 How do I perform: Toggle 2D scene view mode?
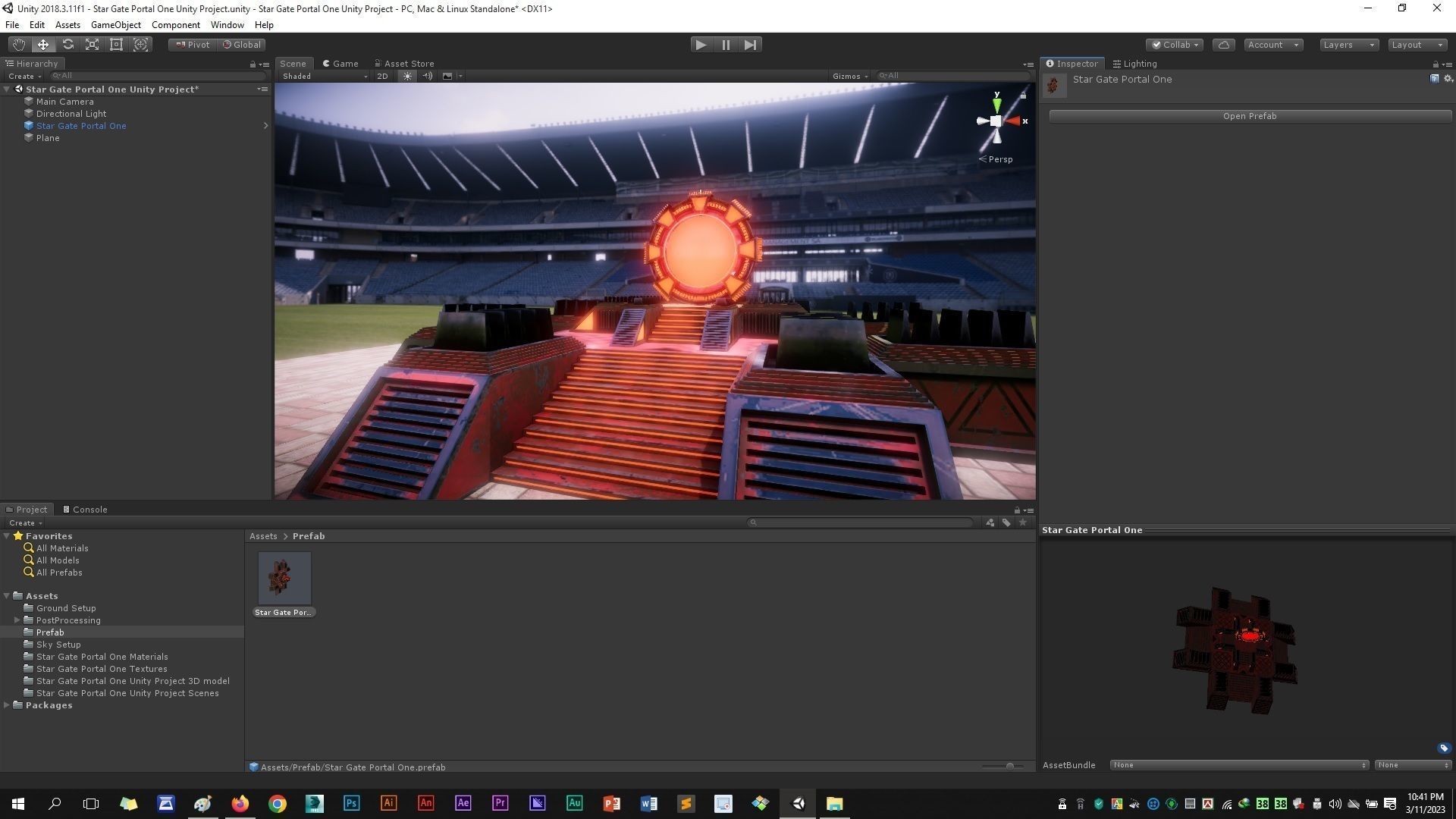click(x=382, y=76)
